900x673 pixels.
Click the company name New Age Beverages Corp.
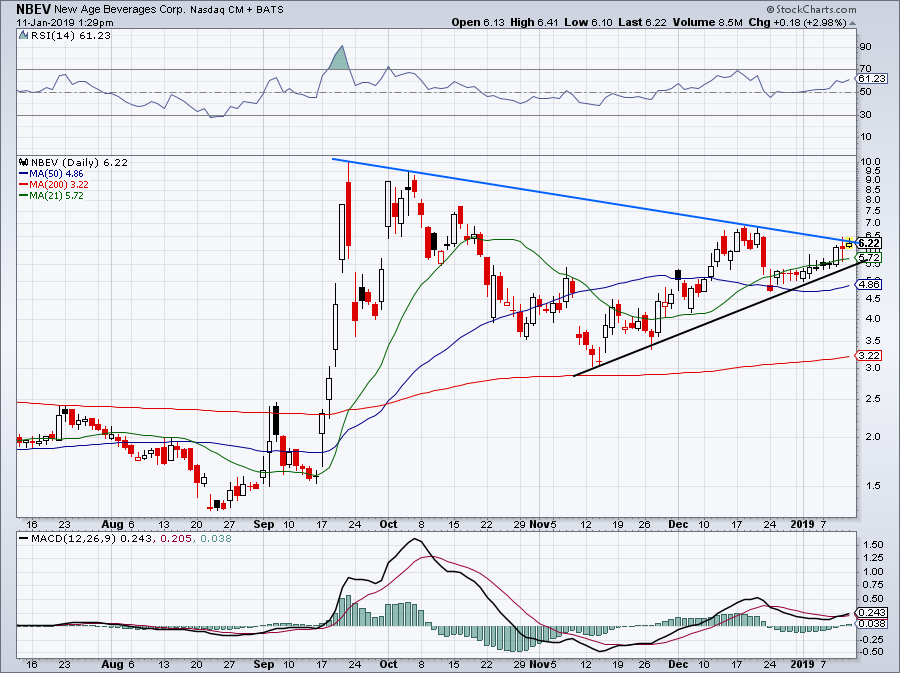(120, 10)
